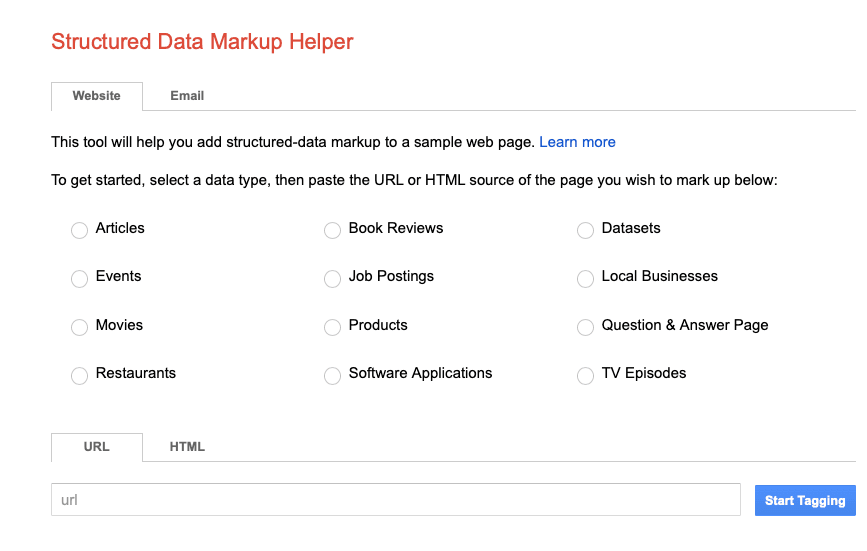
Task: Select the Job Postings option
Action: click(x=333, y=279)
